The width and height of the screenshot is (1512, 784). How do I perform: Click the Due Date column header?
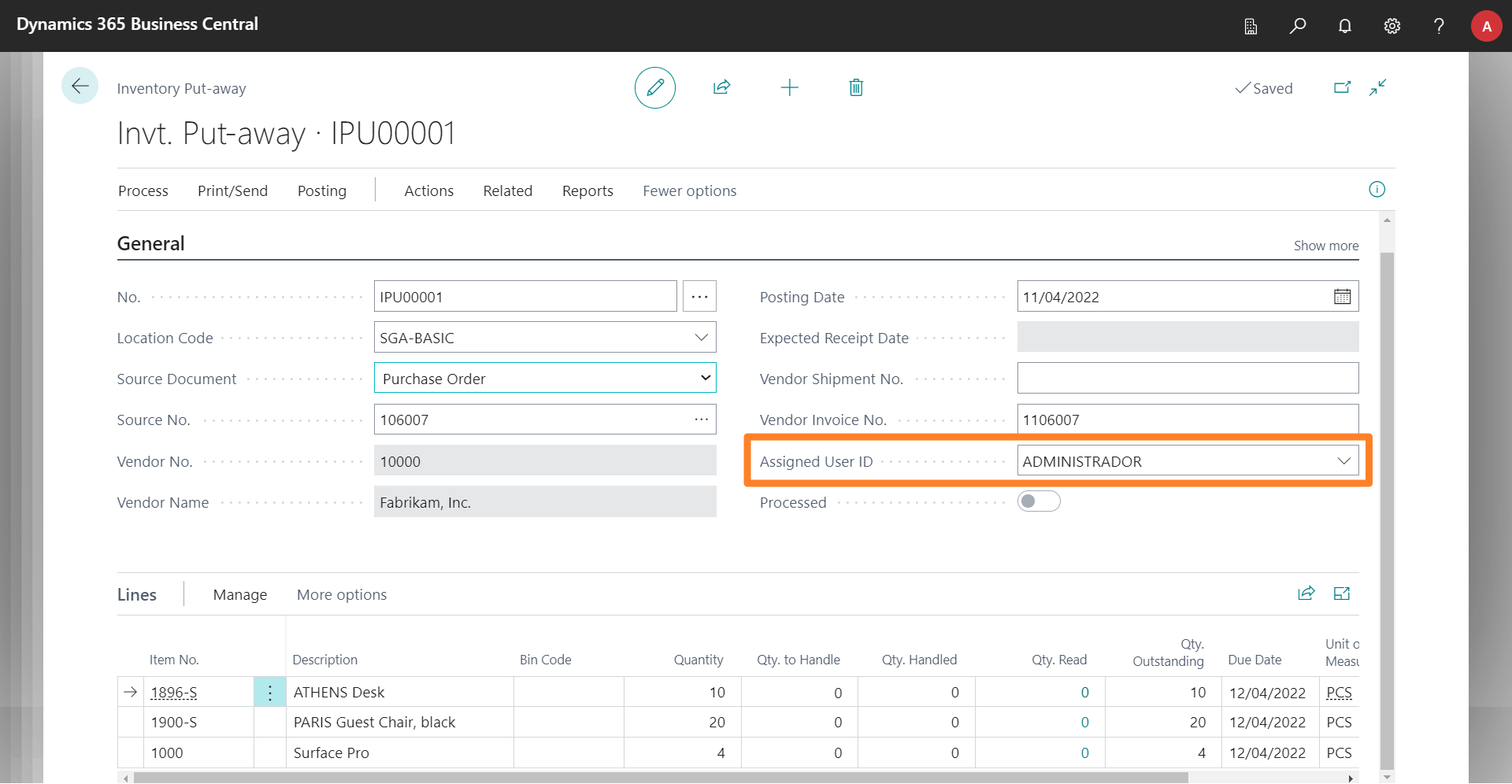click(x=1254, y=660)
